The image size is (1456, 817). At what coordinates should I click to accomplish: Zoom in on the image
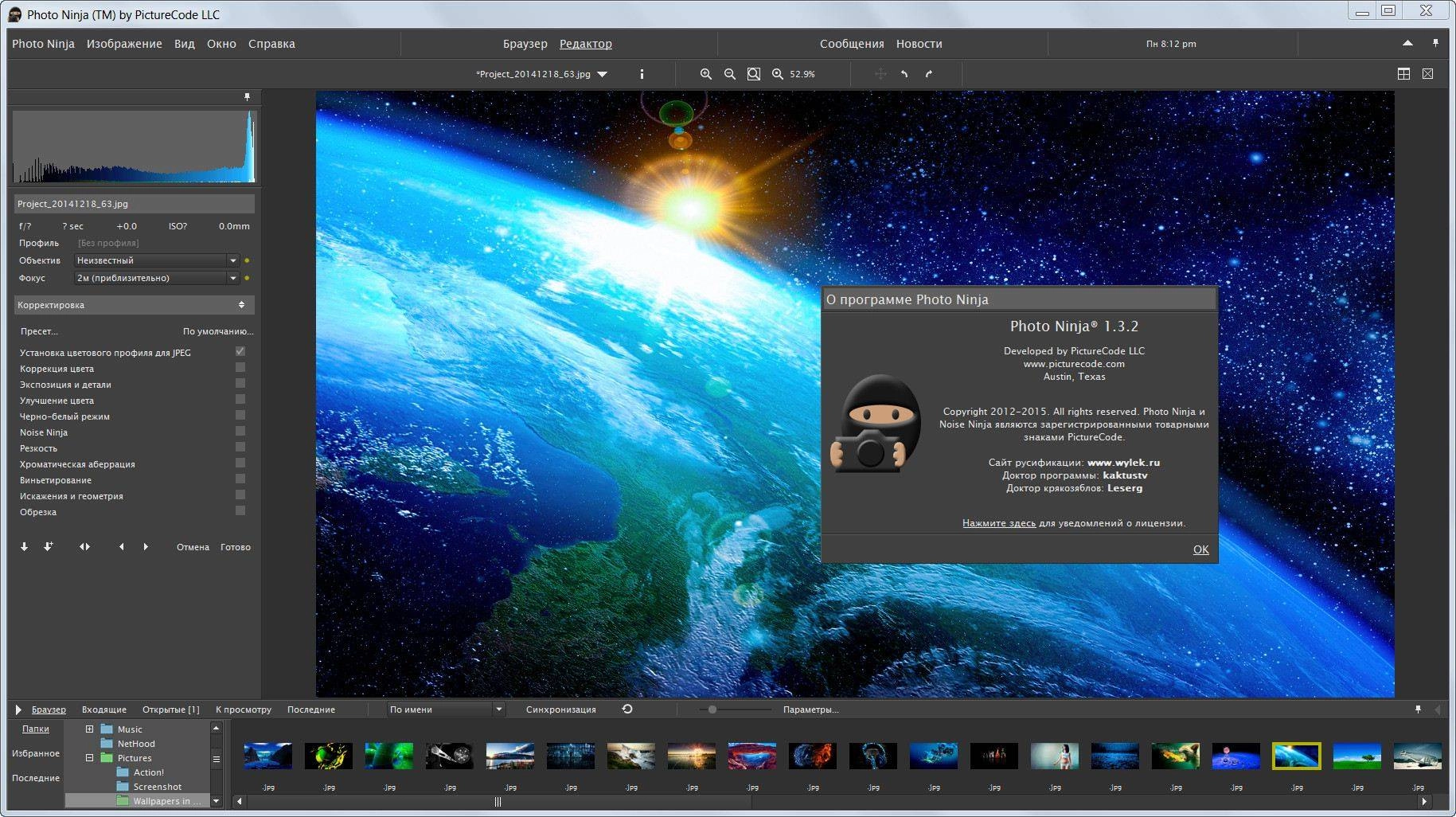point(705,74)
